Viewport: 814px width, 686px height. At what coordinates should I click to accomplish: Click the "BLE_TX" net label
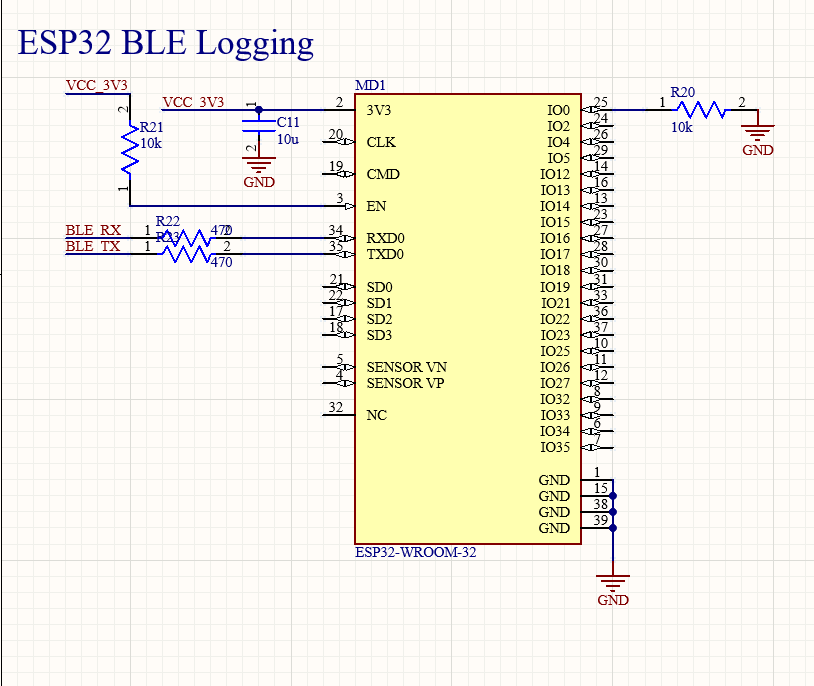[93, 246]
